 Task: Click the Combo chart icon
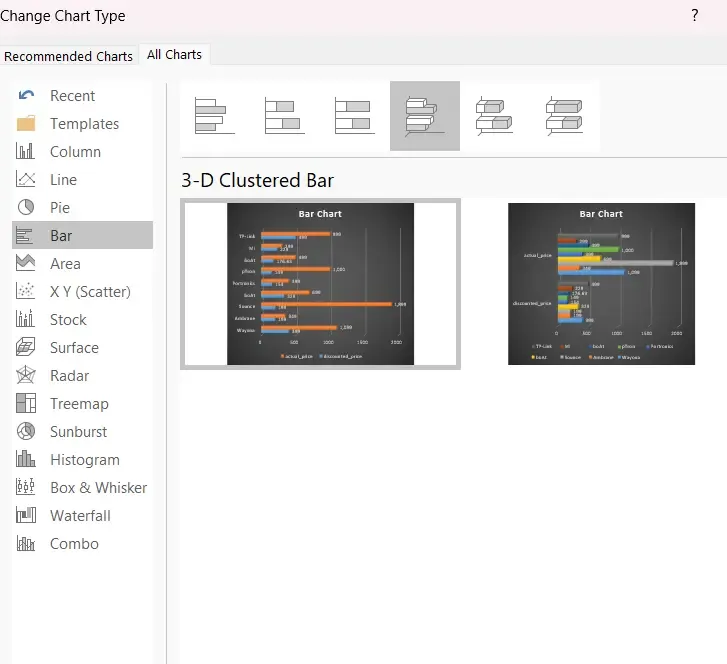click(x=26, y=543)
